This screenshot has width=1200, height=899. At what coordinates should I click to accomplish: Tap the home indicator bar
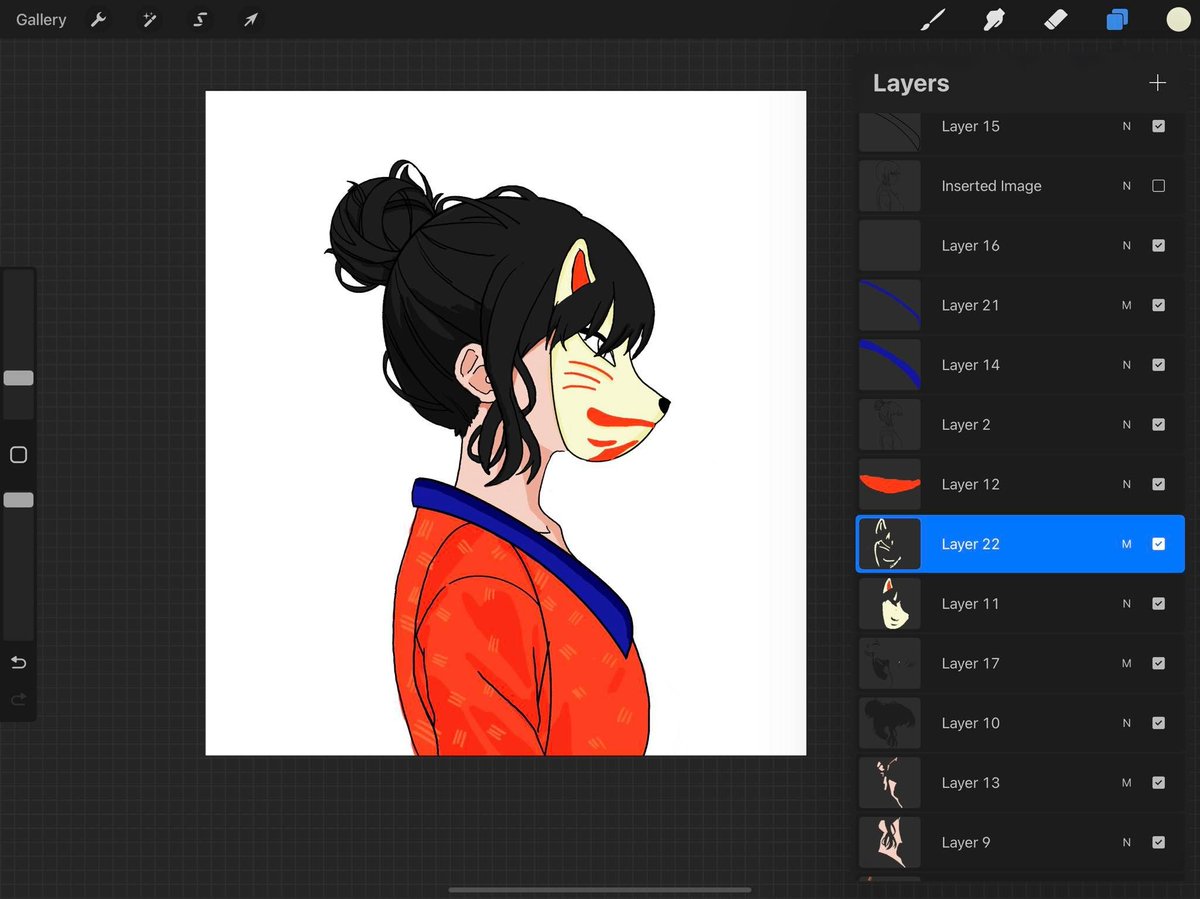click(x=600, y=889)
